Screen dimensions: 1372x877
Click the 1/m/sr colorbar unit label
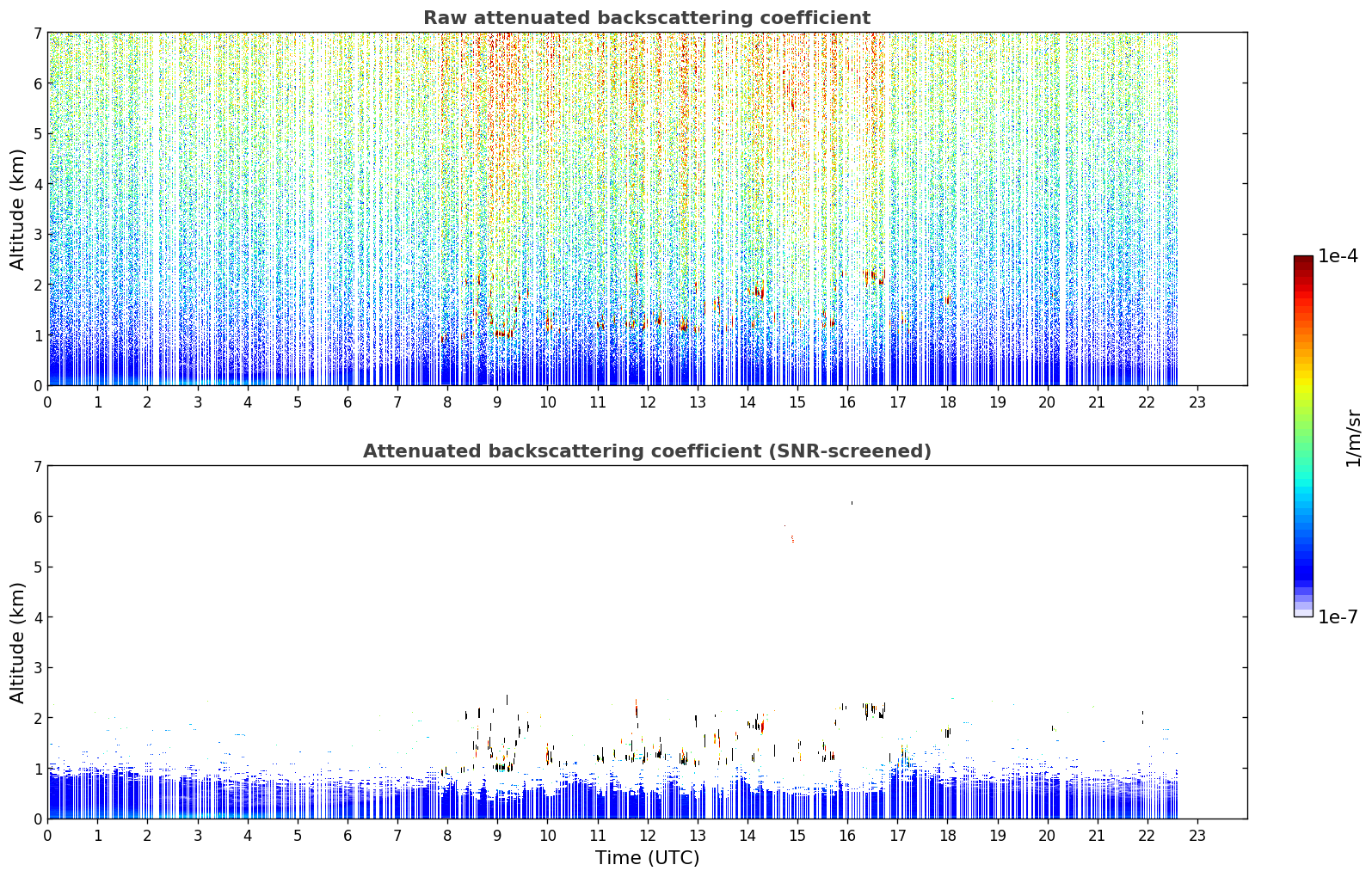point(1353,438)
